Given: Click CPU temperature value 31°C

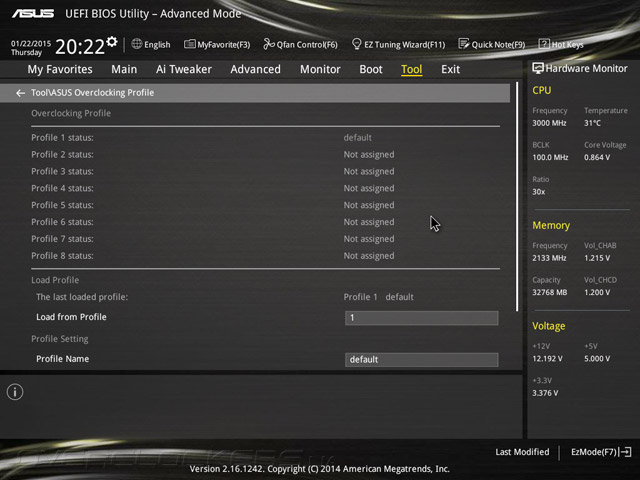Looking at the screenshot, I should click(x=592, y=123).
